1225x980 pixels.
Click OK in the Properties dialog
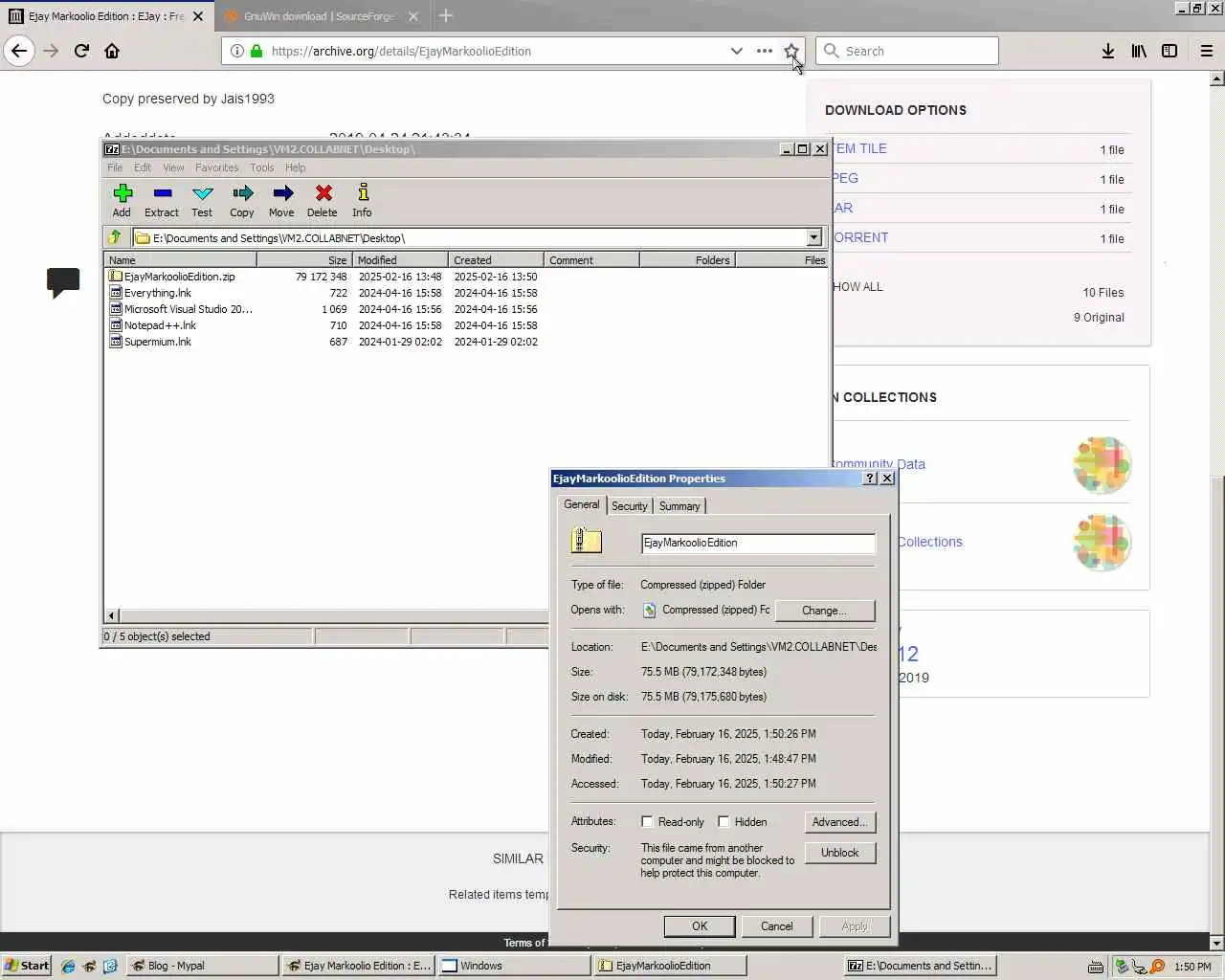pyautogui.click(x=700, y=925)
